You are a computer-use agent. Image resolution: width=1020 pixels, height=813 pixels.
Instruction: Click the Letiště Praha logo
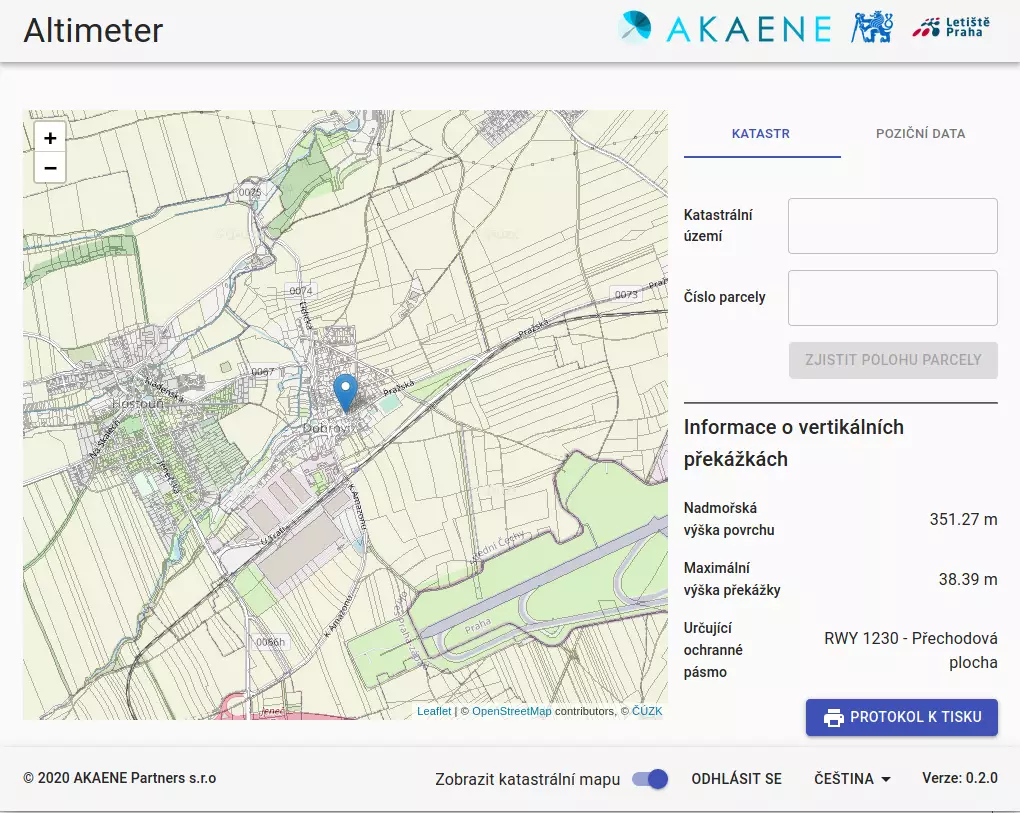coord(948,28)
